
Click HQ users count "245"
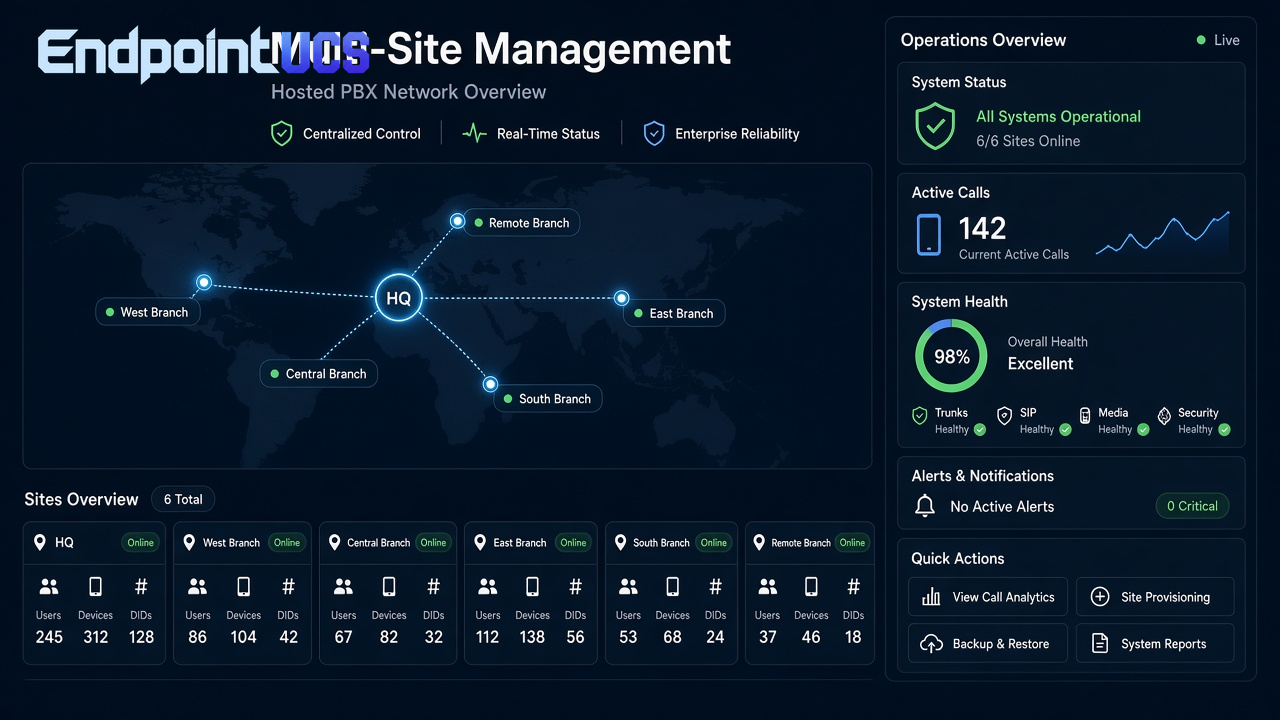(49, 637)
